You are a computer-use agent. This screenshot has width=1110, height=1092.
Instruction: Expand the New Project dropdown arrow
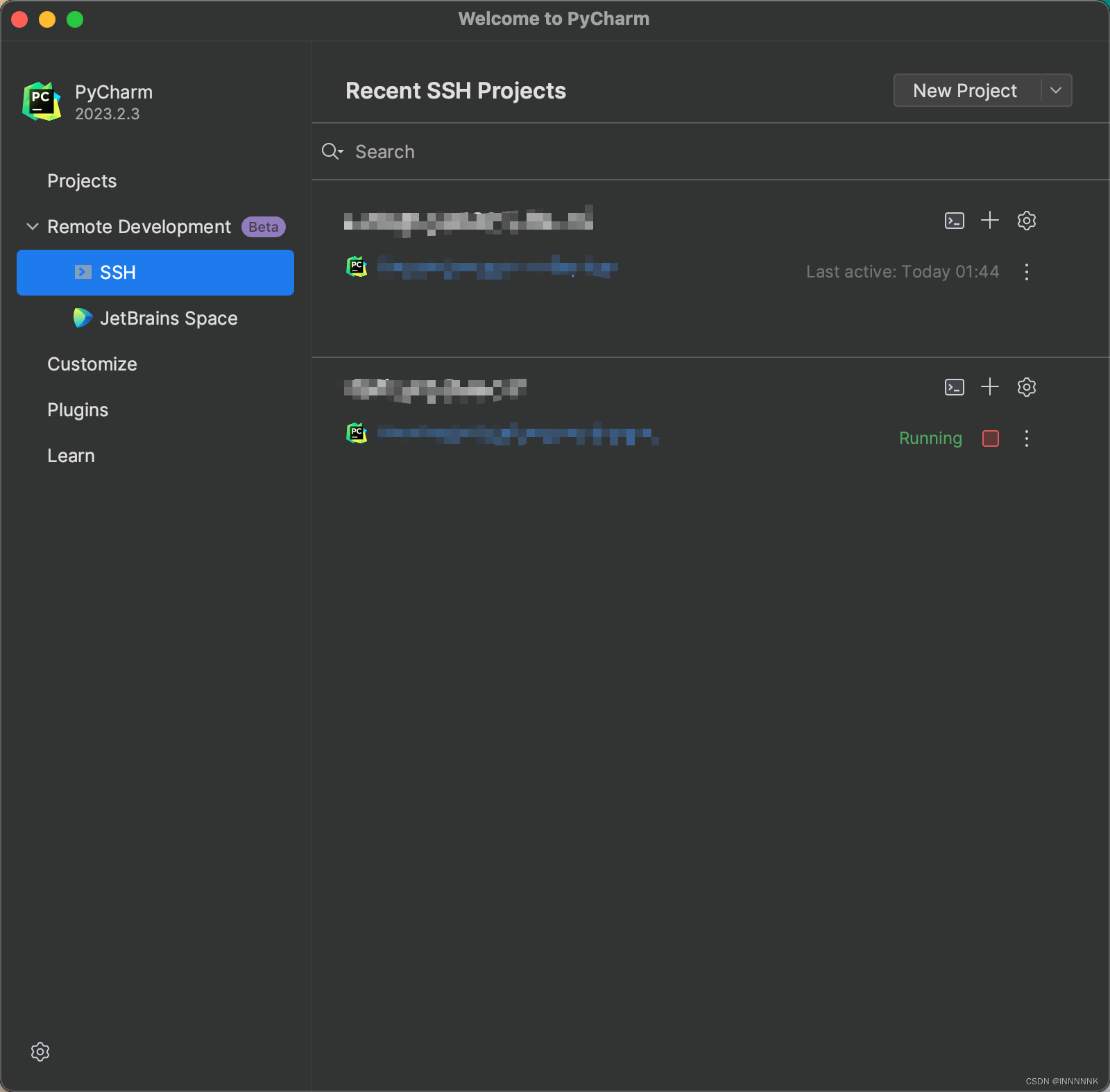[1057, 90]
